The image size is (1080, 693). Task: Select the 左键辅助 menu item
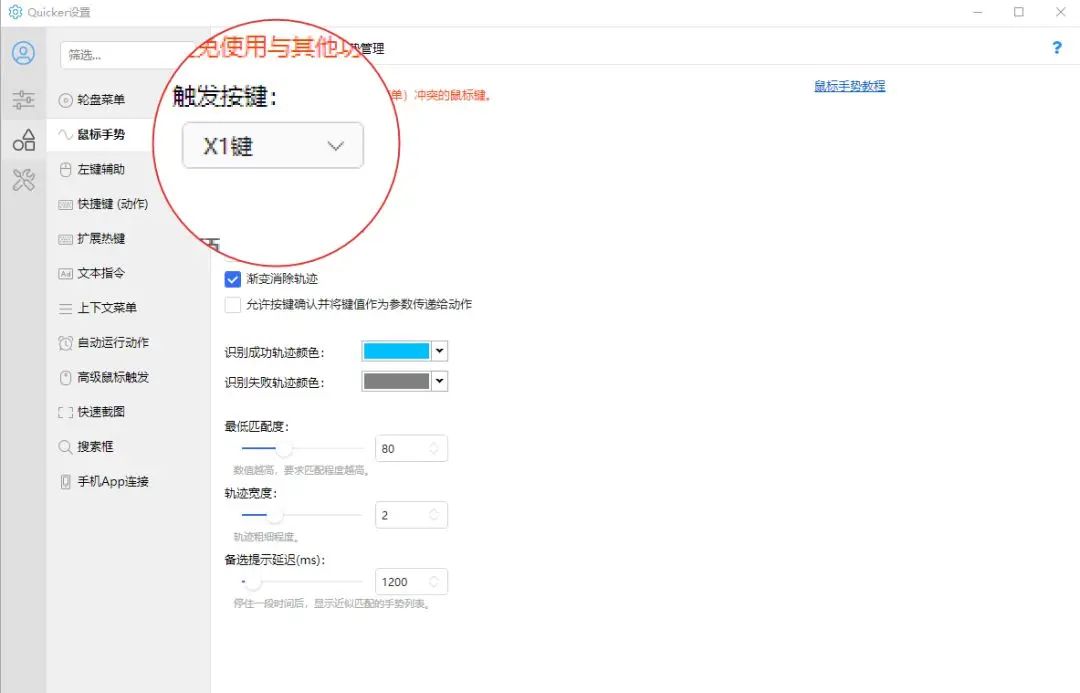[x=101, y=169]
